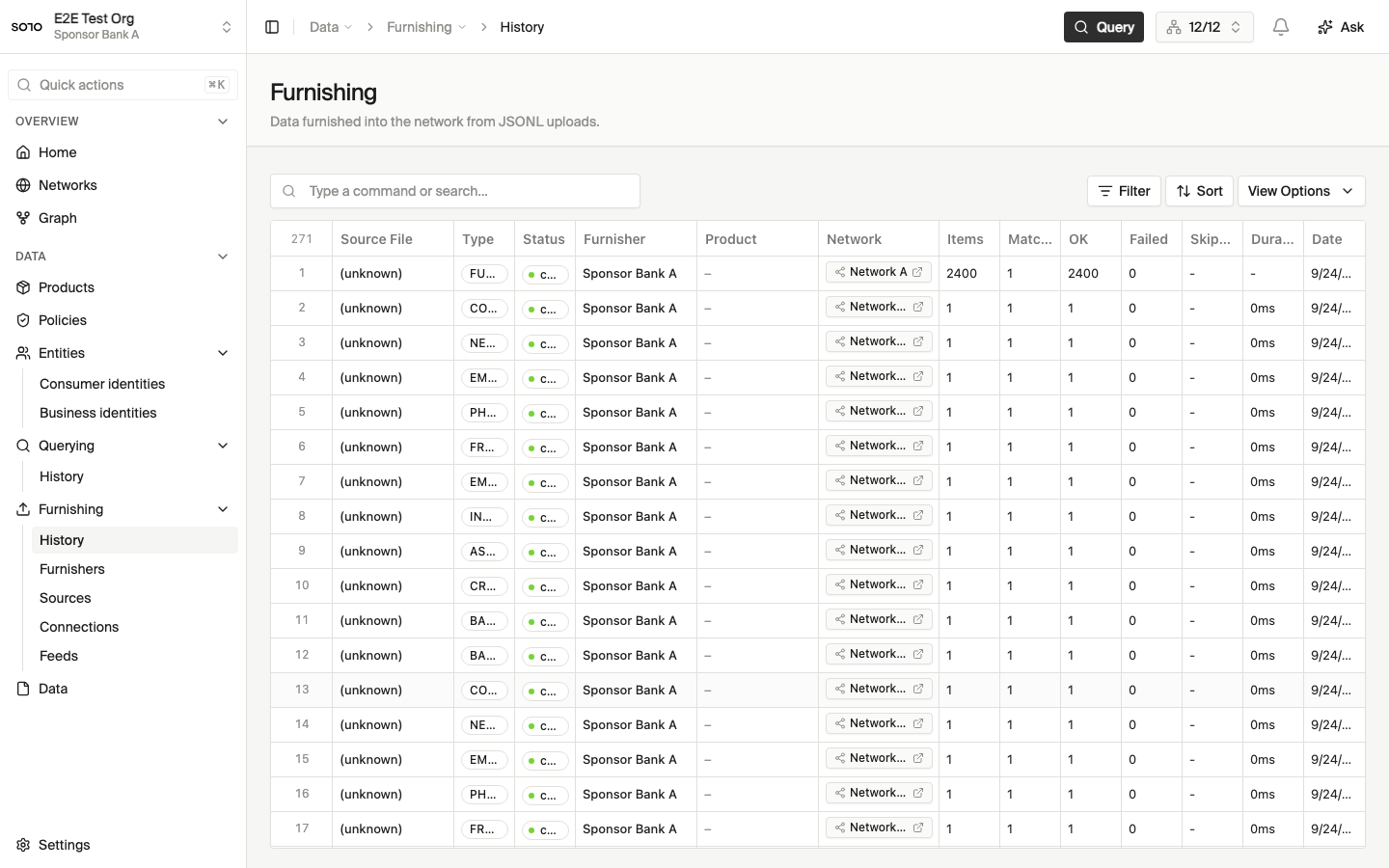Open the Query search button

tap(1103, 27)
